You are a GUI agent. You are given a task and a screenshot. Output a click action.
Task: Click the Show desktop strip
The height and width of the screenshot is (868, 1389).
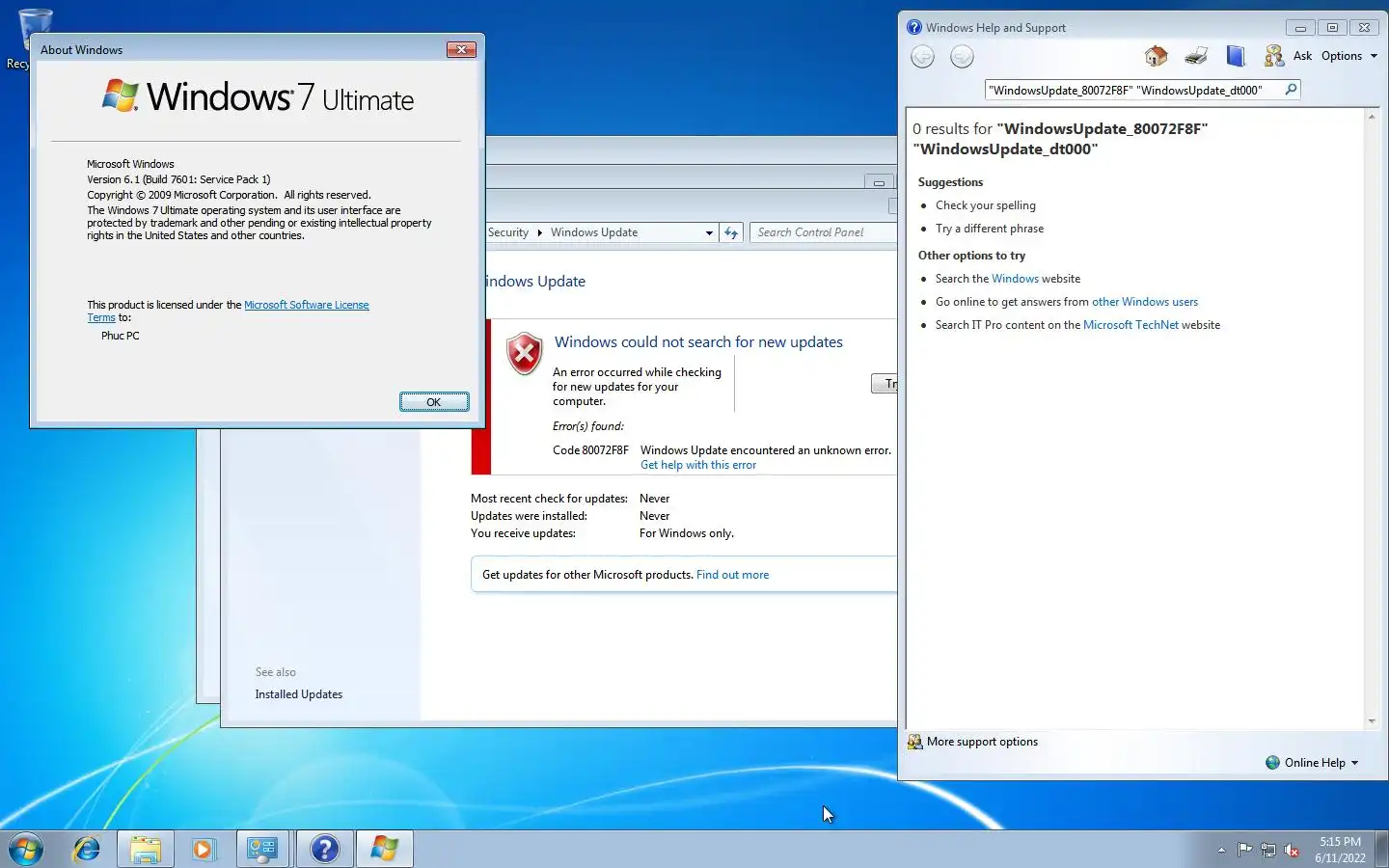tap(1383, 850)
